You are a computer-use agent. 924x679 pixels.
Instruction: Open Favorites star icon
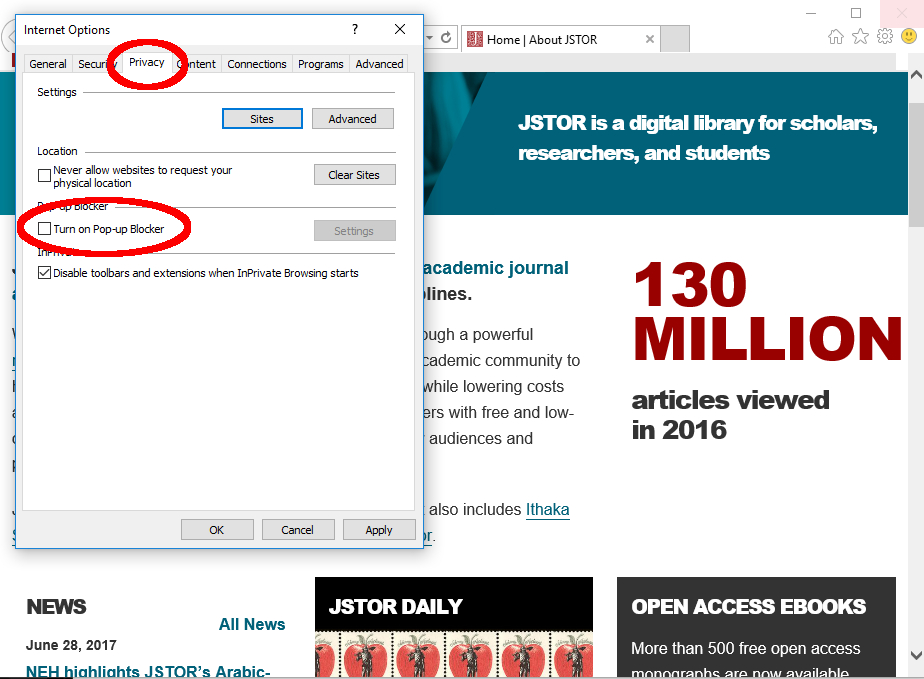860,37
